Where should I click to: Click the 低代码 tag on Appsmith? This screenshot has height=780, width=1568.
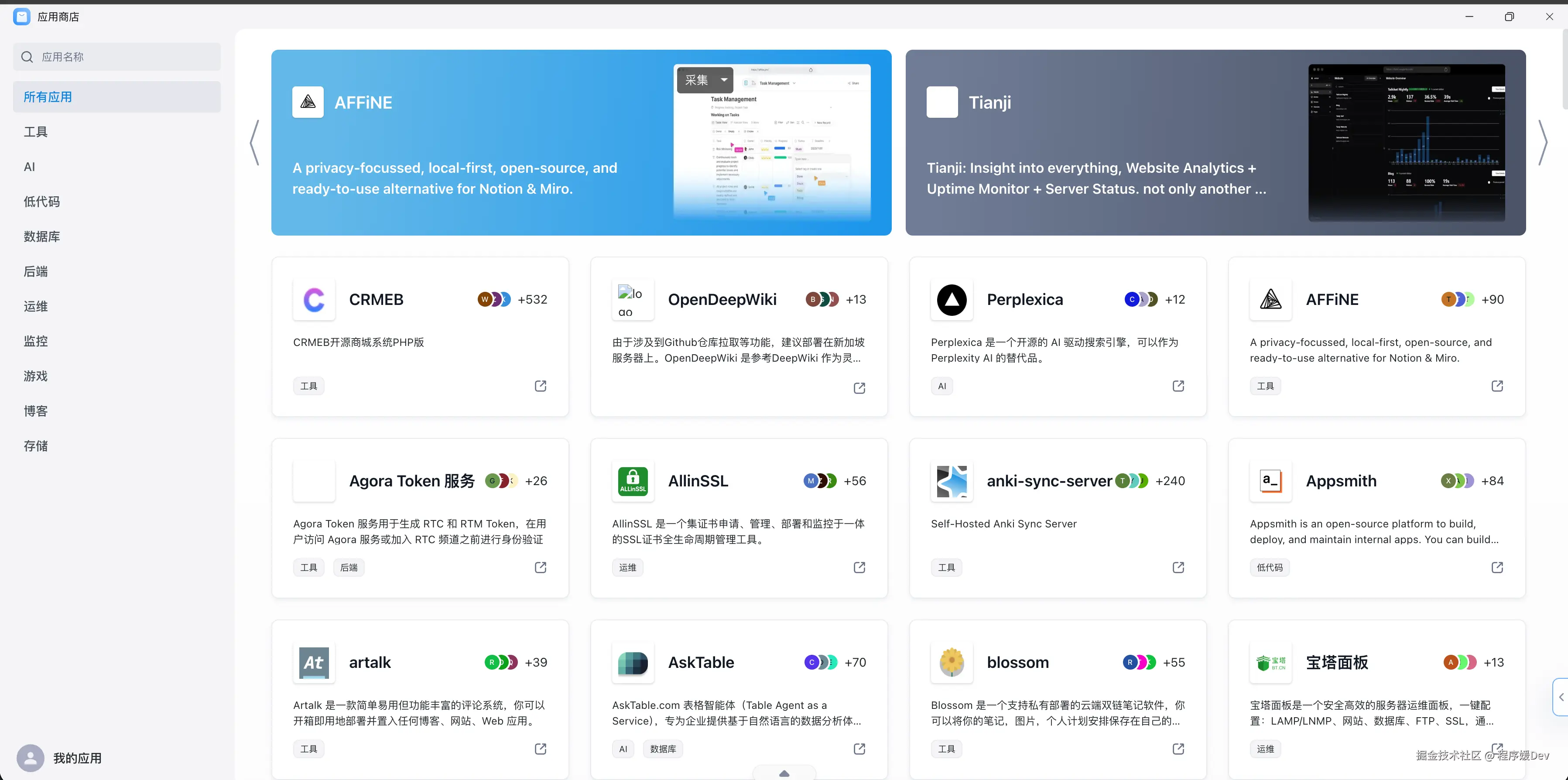1269,567
